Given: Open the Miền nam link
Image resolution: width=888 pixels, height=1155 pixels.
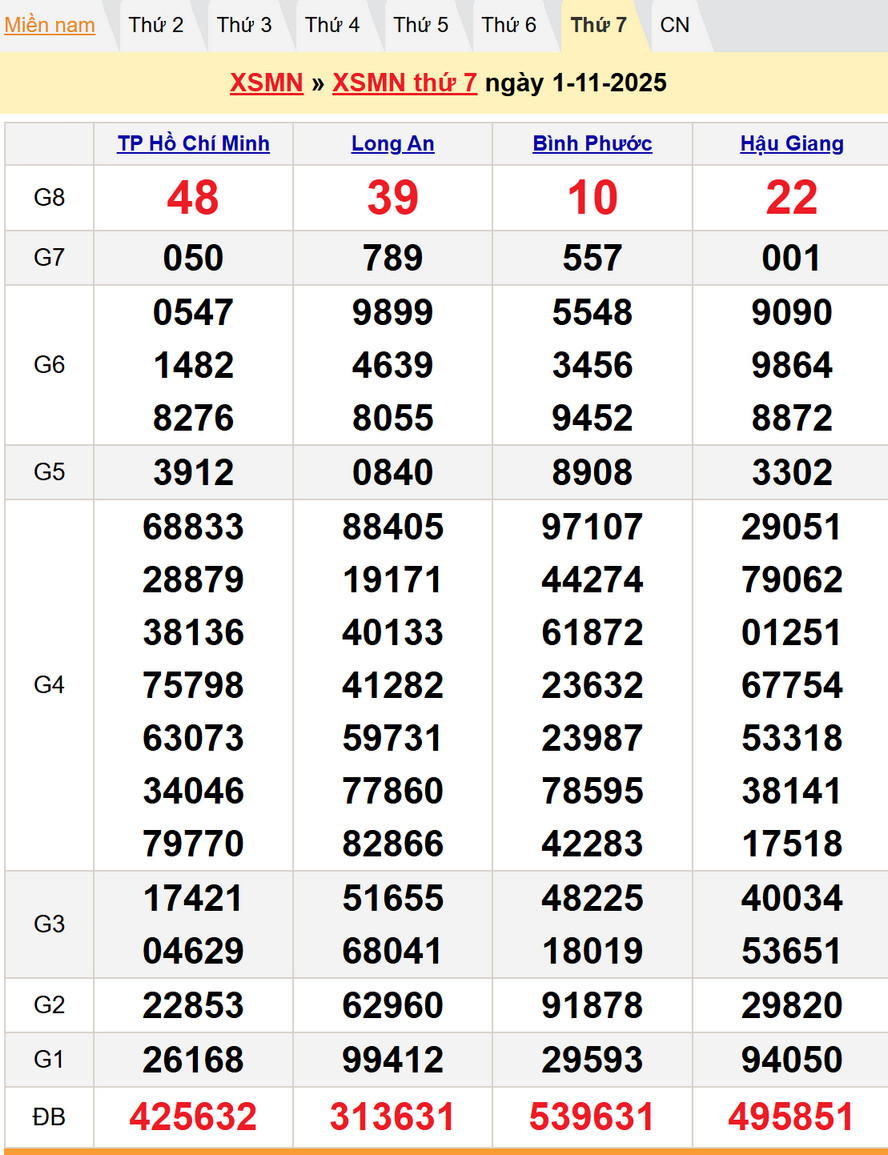Looking at the screenshot, I should click(50, 25).
